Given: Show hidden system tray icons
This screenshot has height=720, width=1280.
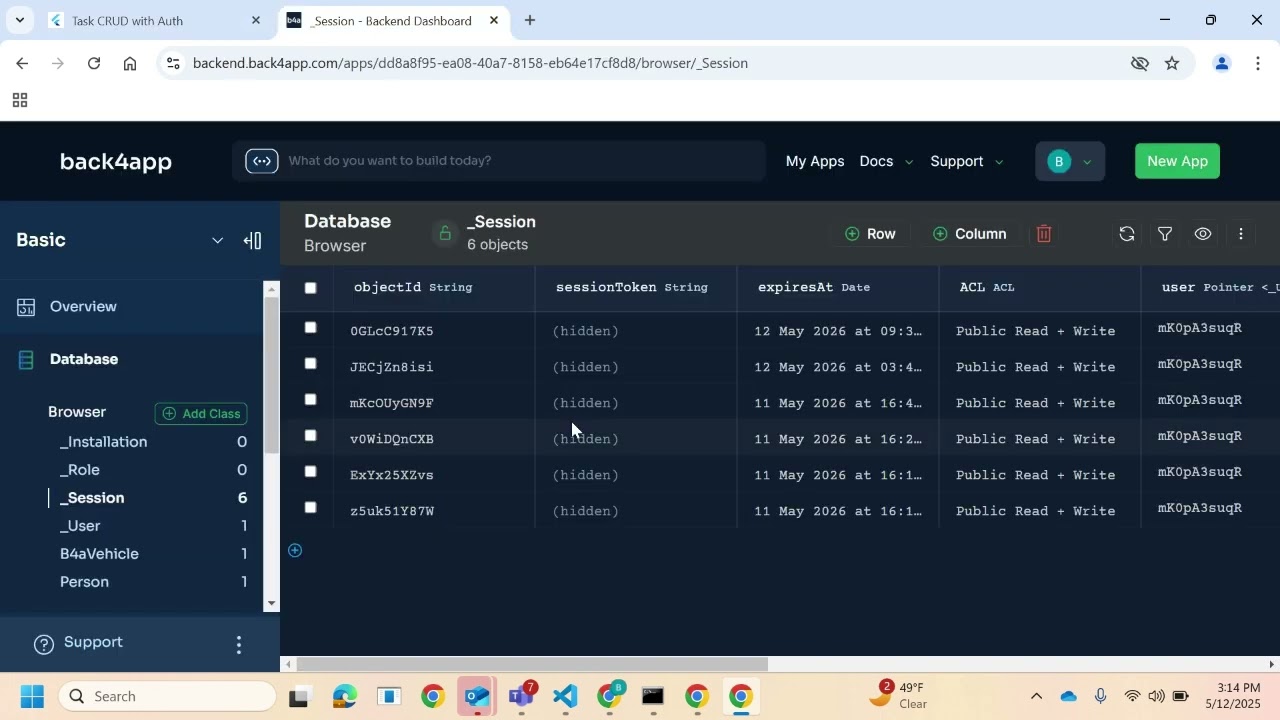Looking at the screenshot, I should tap(1036, 697).
